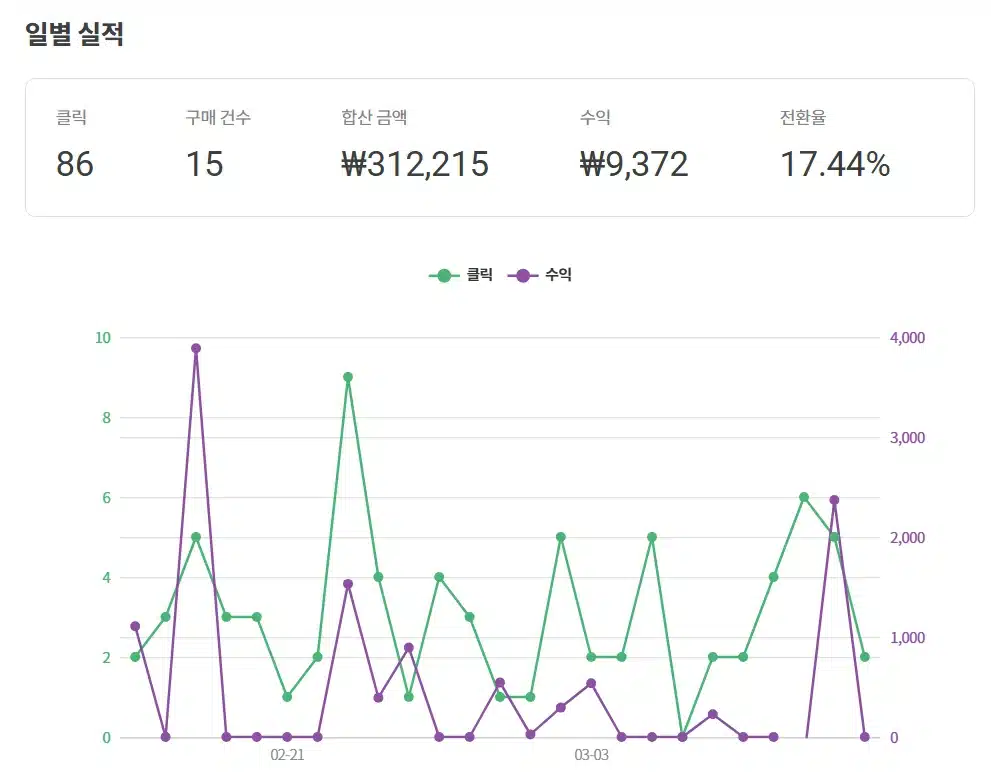Click the 전환율 label
The height and width of the screenshot is (775, 991).
coord(803,117)
